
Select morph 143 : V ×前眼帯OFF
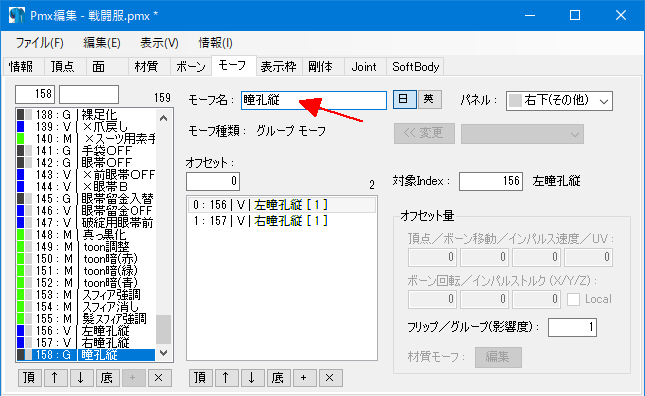point(86,174)
